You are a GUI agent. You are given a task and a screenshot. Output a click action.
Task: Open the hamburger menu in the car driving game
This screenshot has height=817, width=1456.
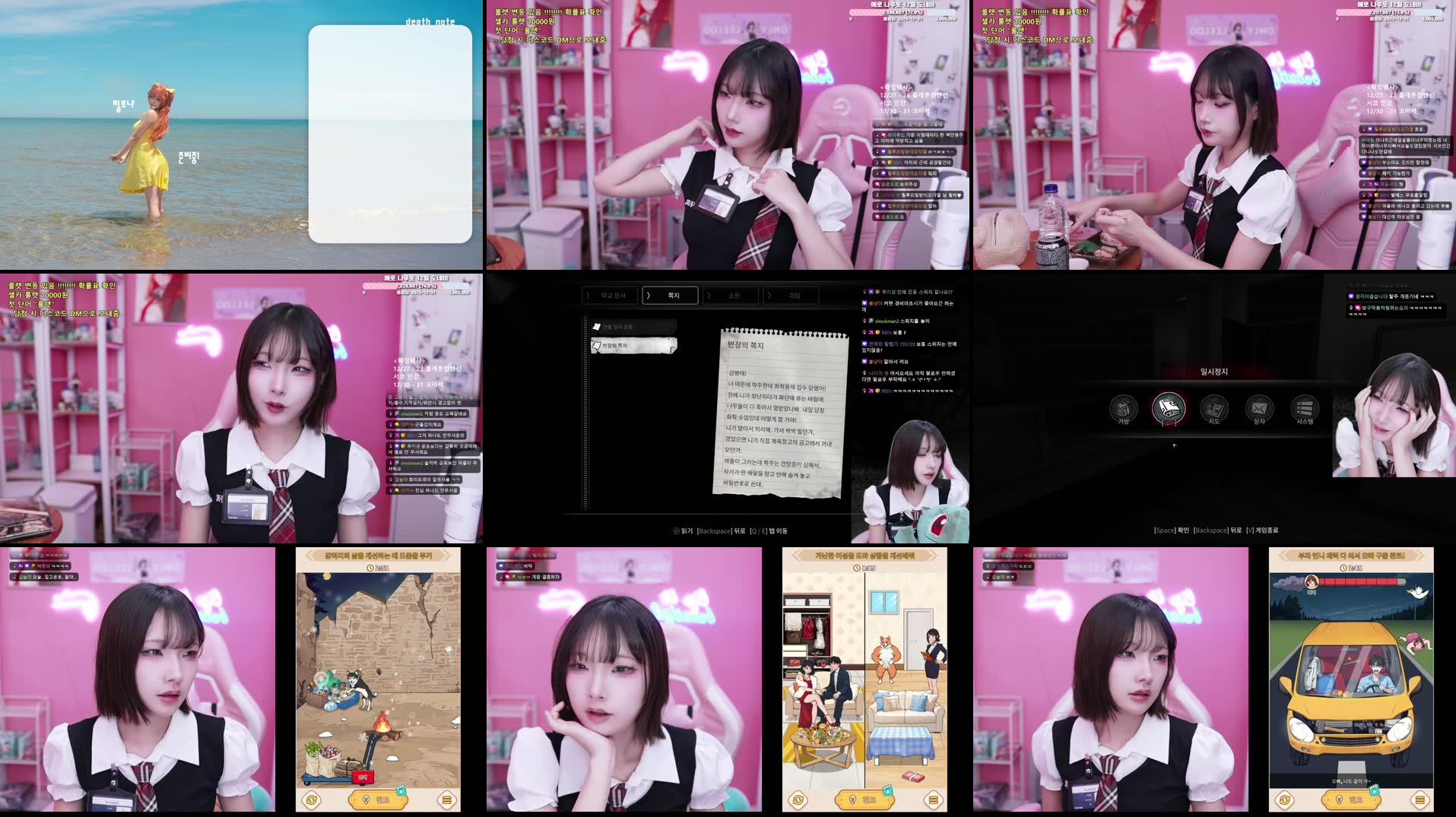[1419, 799]
